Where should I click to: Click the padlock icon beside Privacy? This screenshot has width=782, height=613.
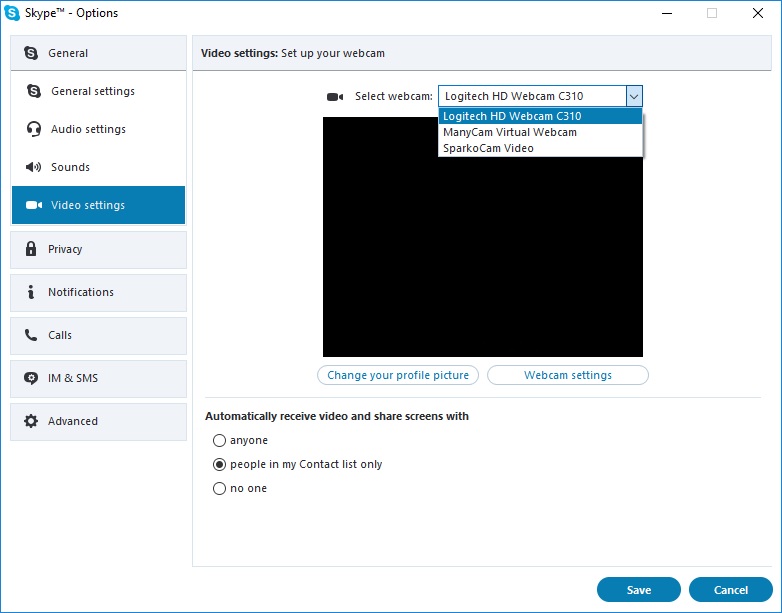pos(31,248)
